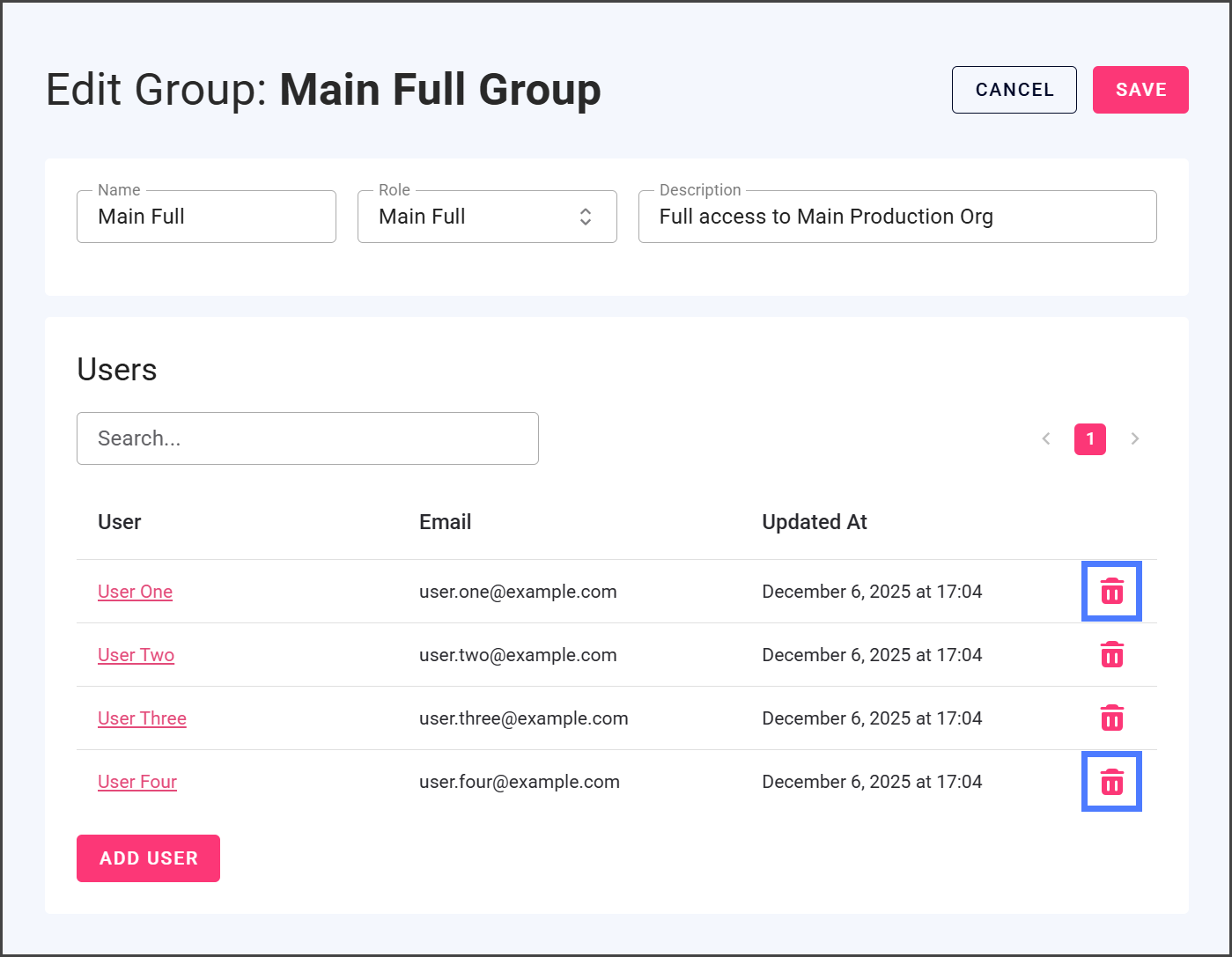Follow the User Three link
This screenshot has width=1232, height=957.
pos(142,718)
